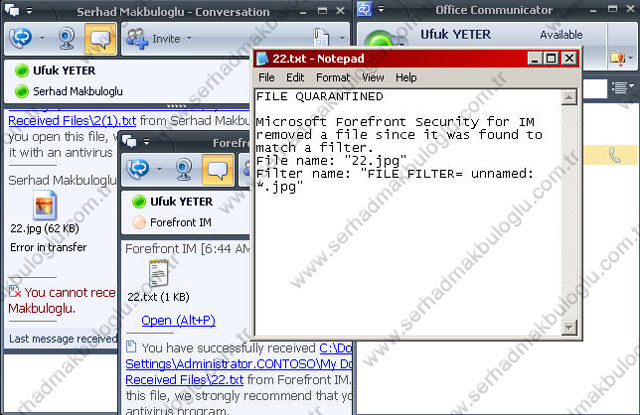This screenshot has height=415, width=640.
Task: Click Open (Alt+P) link
Action: pyautogui.click(x=178, y=320)
